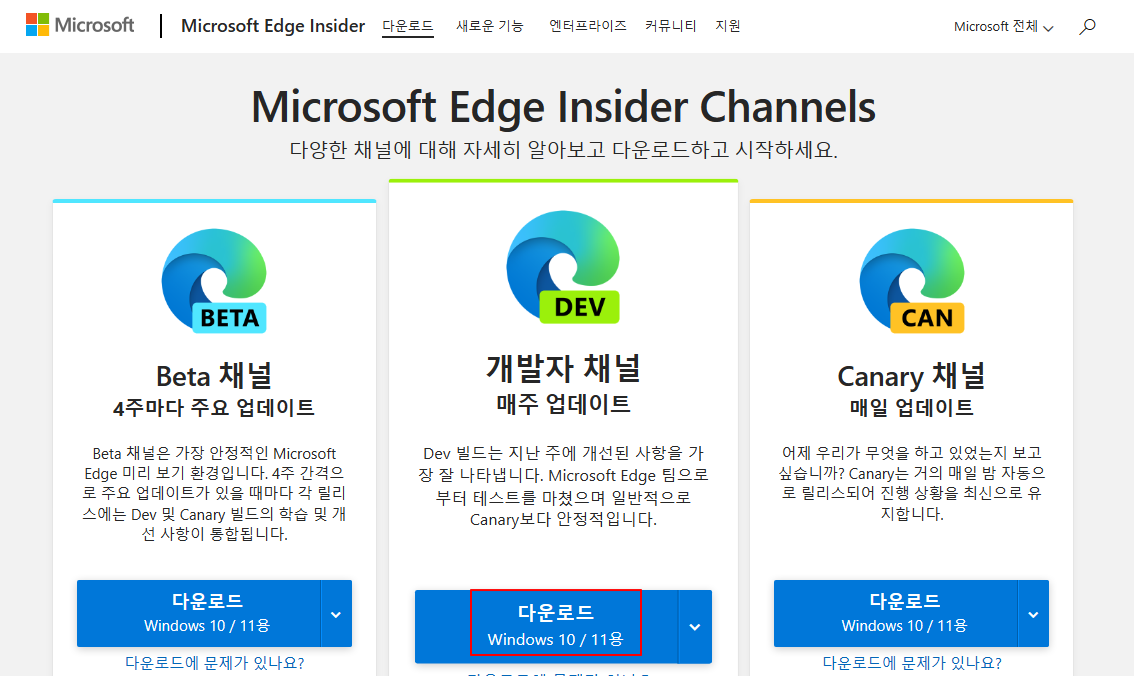Download Dev channel for Windows 10/11
1134x676 pixels.
click(547, 627)
